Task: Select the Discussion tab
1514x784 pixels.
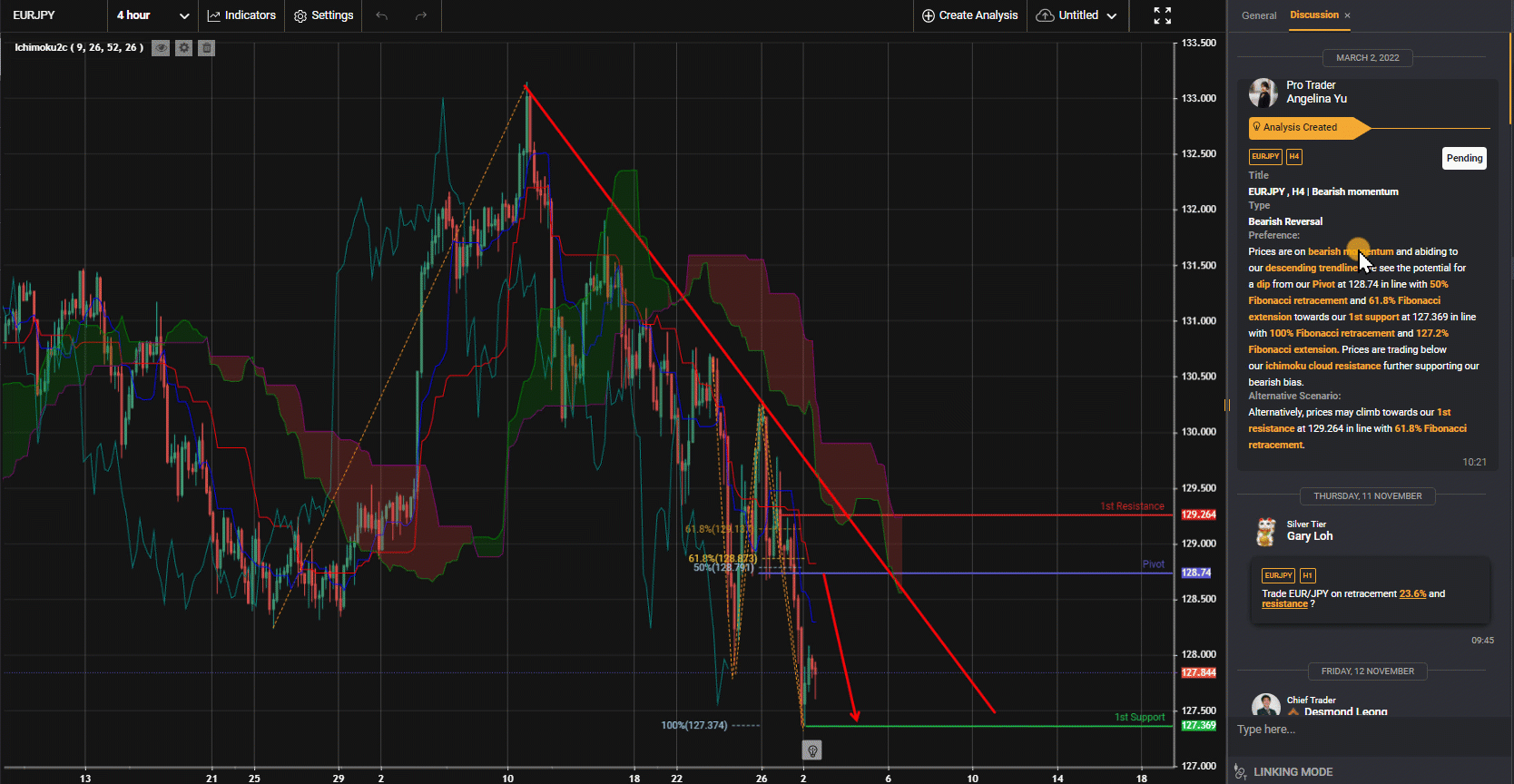Action: (x=1314, y=15)
